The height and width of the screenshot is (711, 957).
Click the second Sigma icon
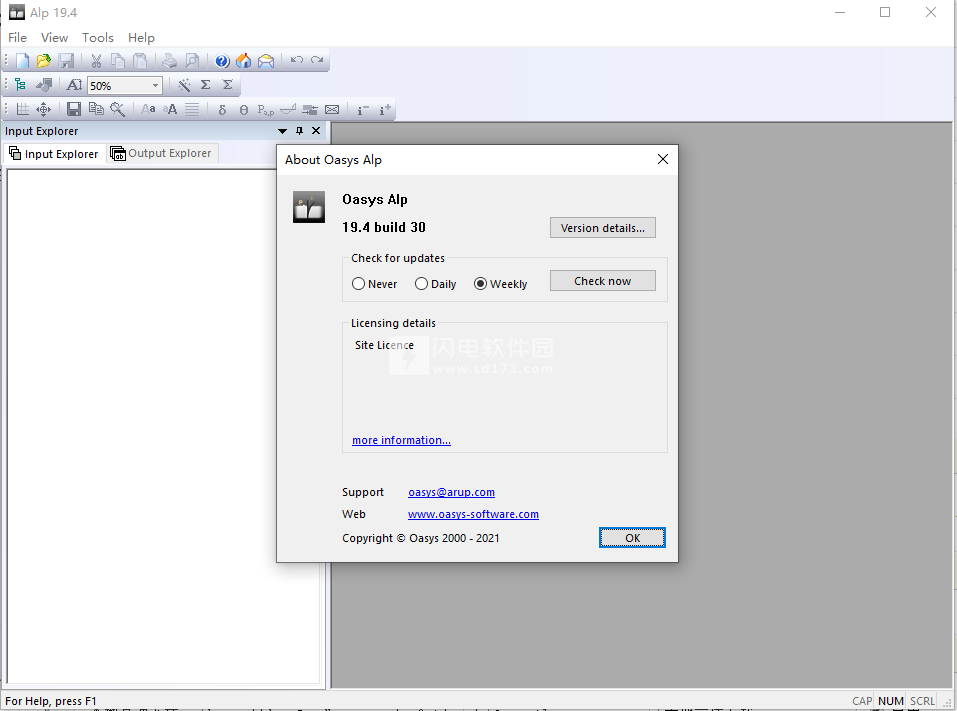click(228, 85)
